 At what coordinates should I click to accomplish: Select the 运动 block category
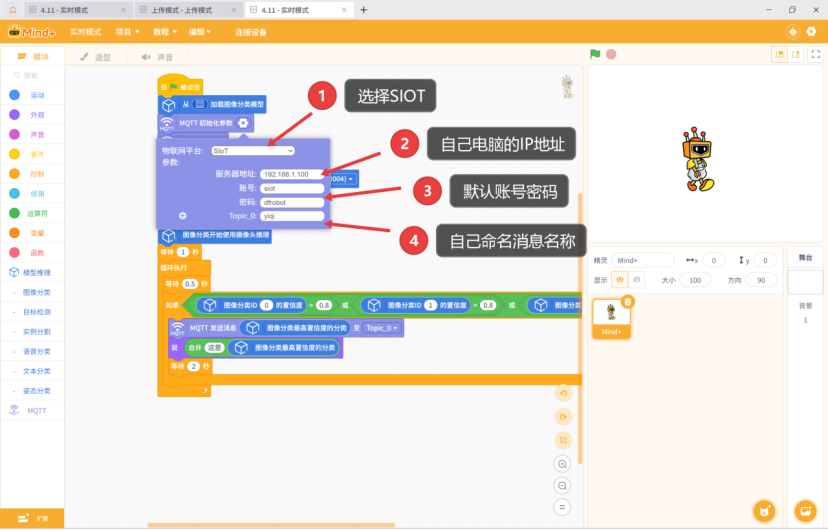click(37, 95)
